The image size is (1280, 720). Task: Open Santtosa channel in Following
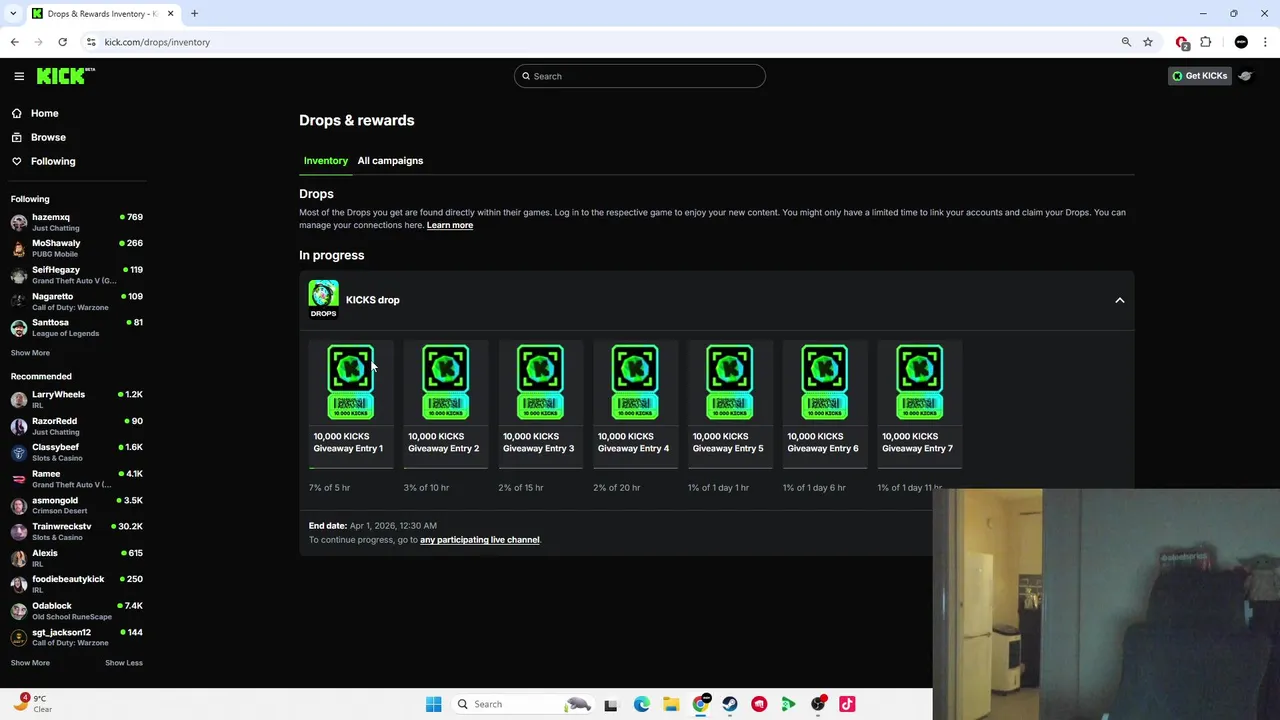click(x=76, y=327)
